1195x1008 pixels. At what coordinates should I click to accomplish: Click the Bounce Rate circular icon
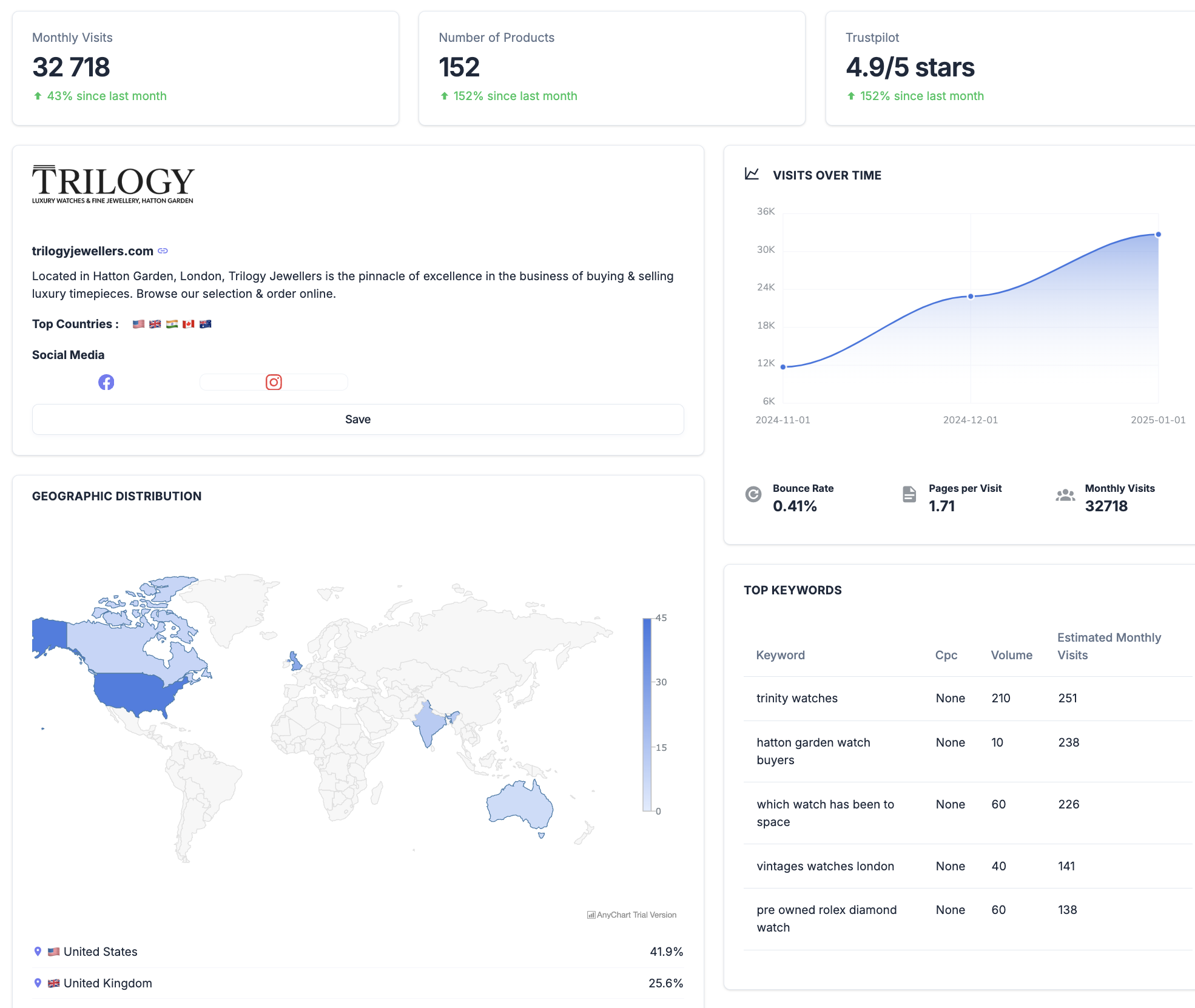point(753,494)
